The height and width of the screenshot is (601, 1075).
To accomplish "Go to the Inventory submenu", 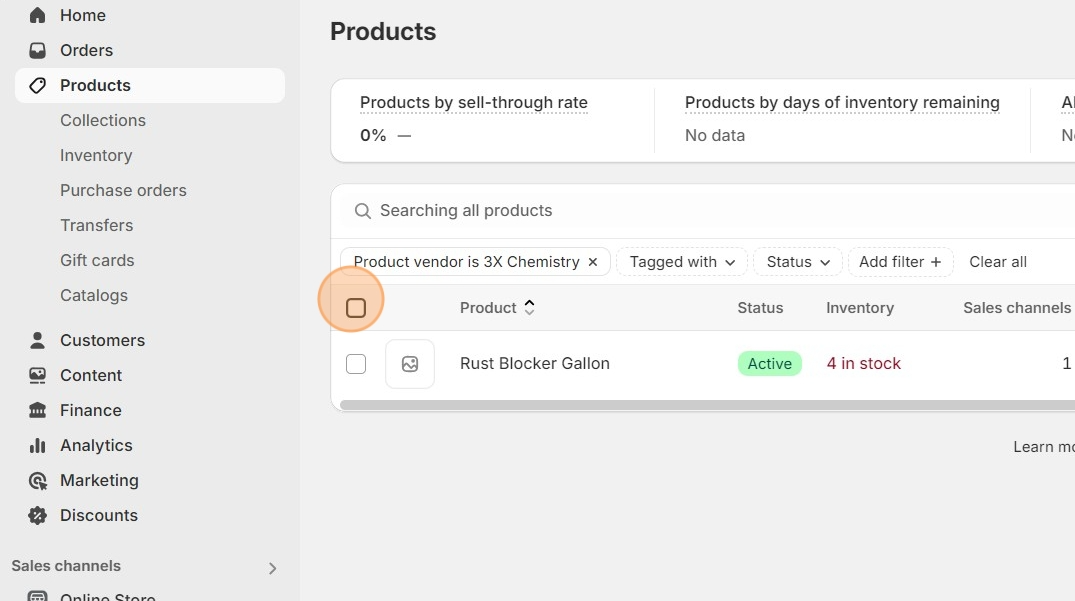I will coord(96,155).
